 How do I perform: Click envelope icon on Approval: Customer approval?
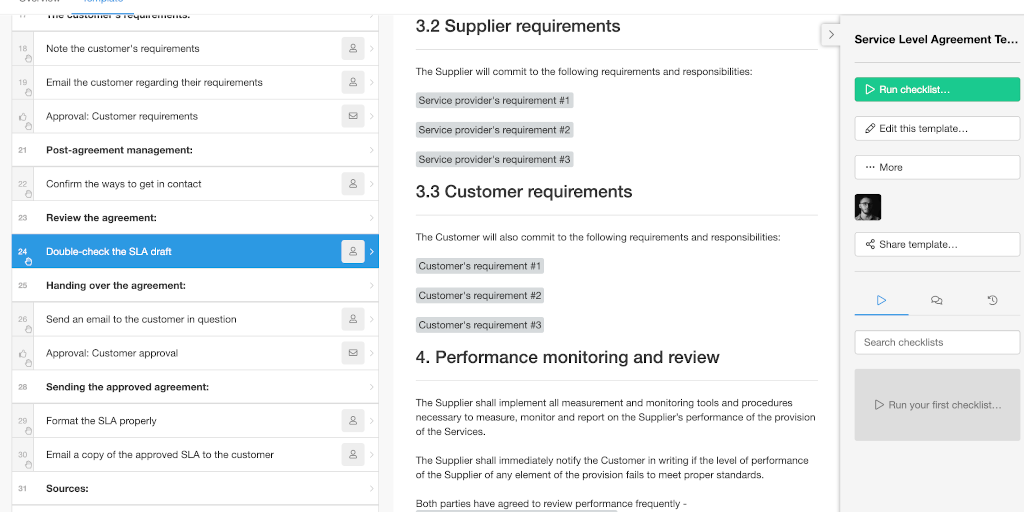pyautogui.click(x=353, y=353)
